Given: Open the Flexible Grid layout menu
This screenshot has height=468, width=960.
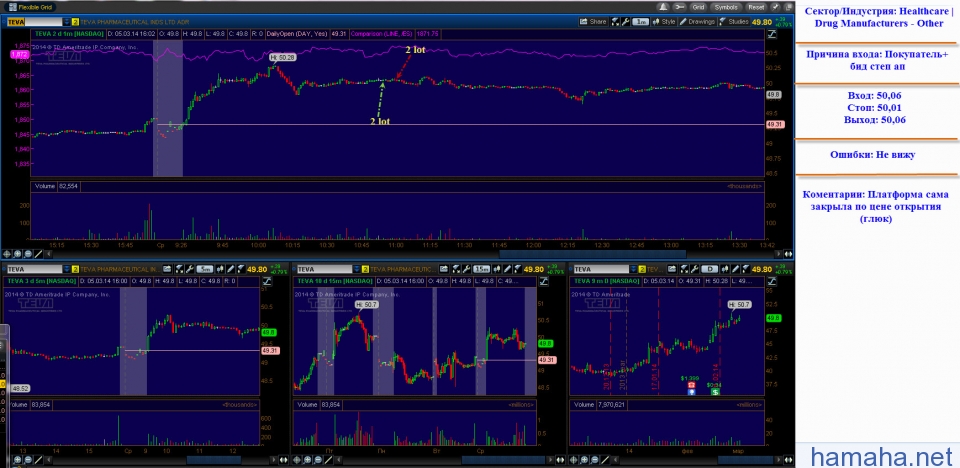Looking at the screenshot, I should point(32,7).
